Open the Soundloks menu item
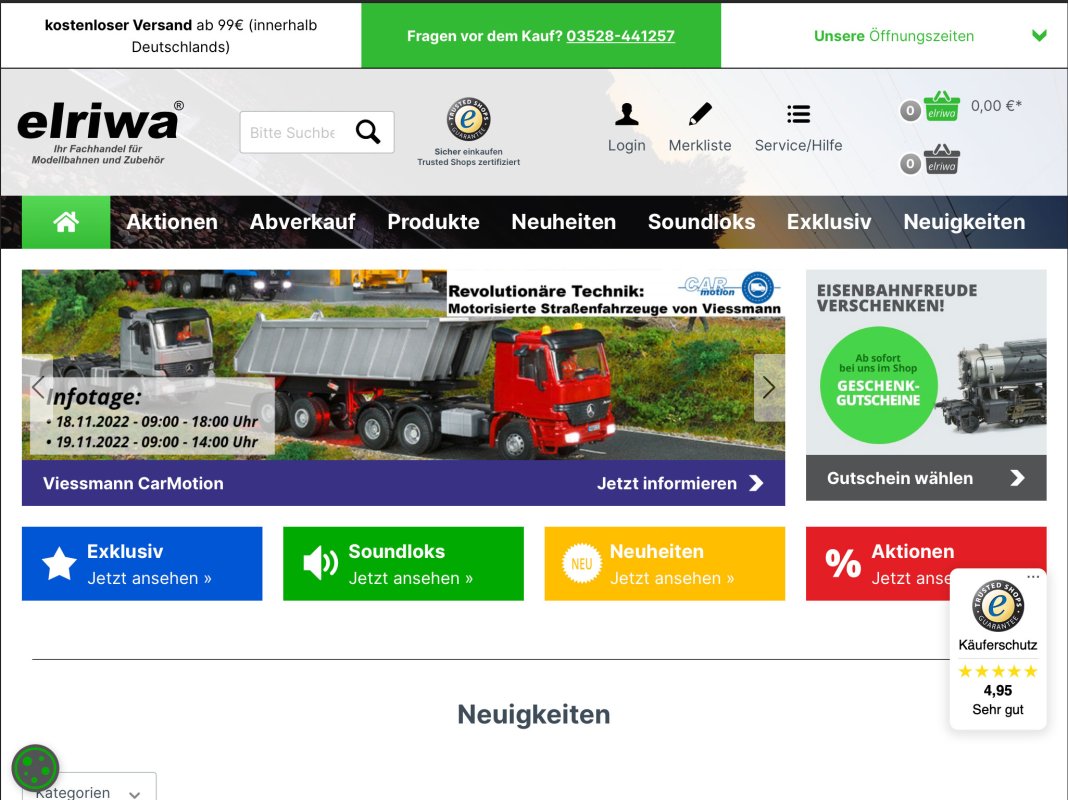The height and width of the screenshot is (800, 1068). point(701,222)
